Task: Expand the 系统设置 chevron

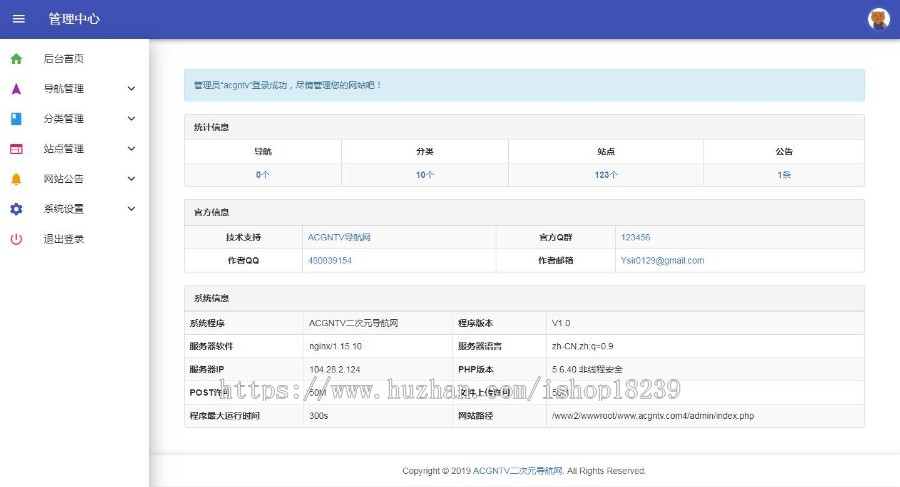Action: click(x=131, y=209)
